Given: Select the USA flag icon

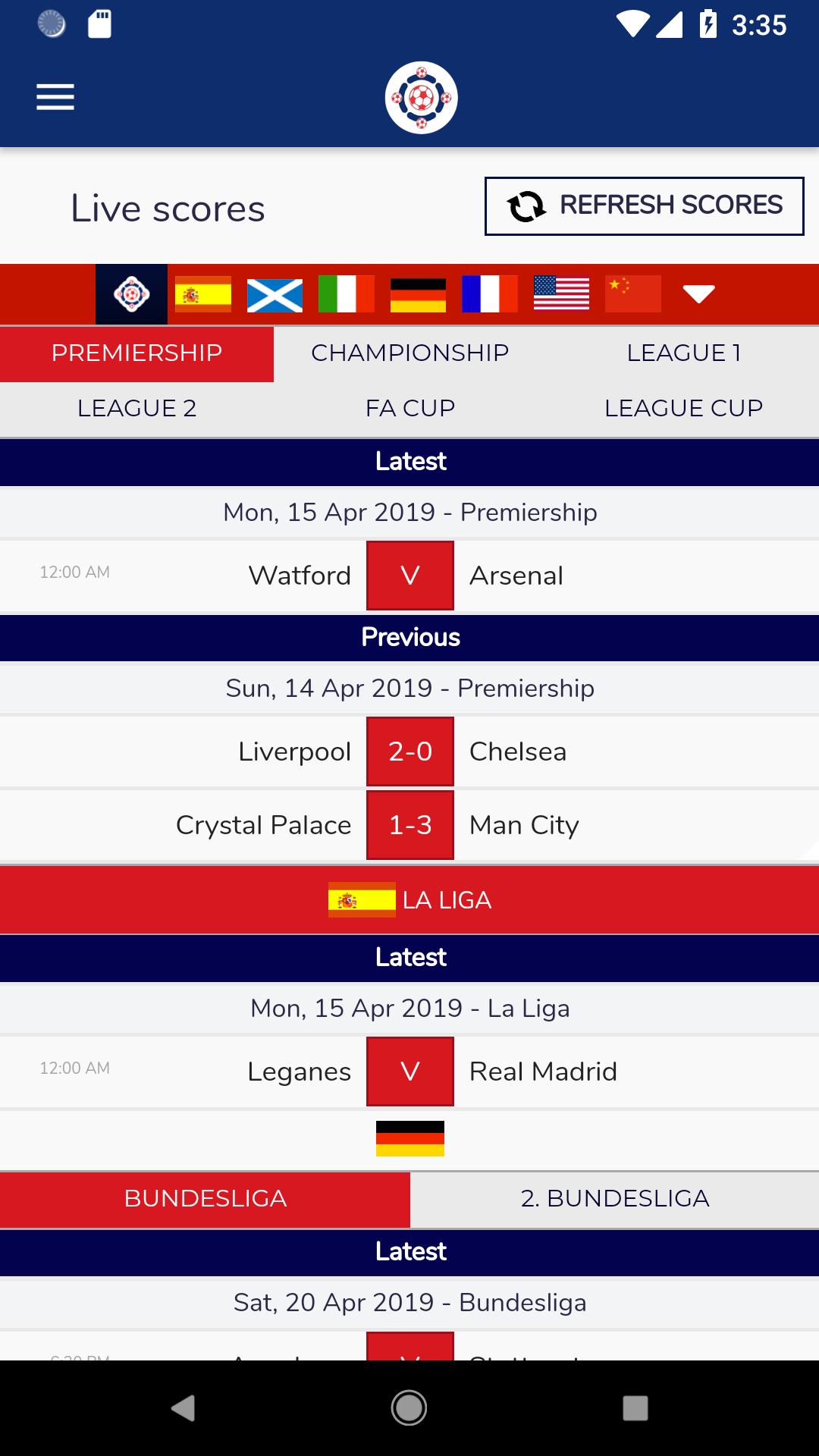Looking at the screenshot, I should click(561, 294).
